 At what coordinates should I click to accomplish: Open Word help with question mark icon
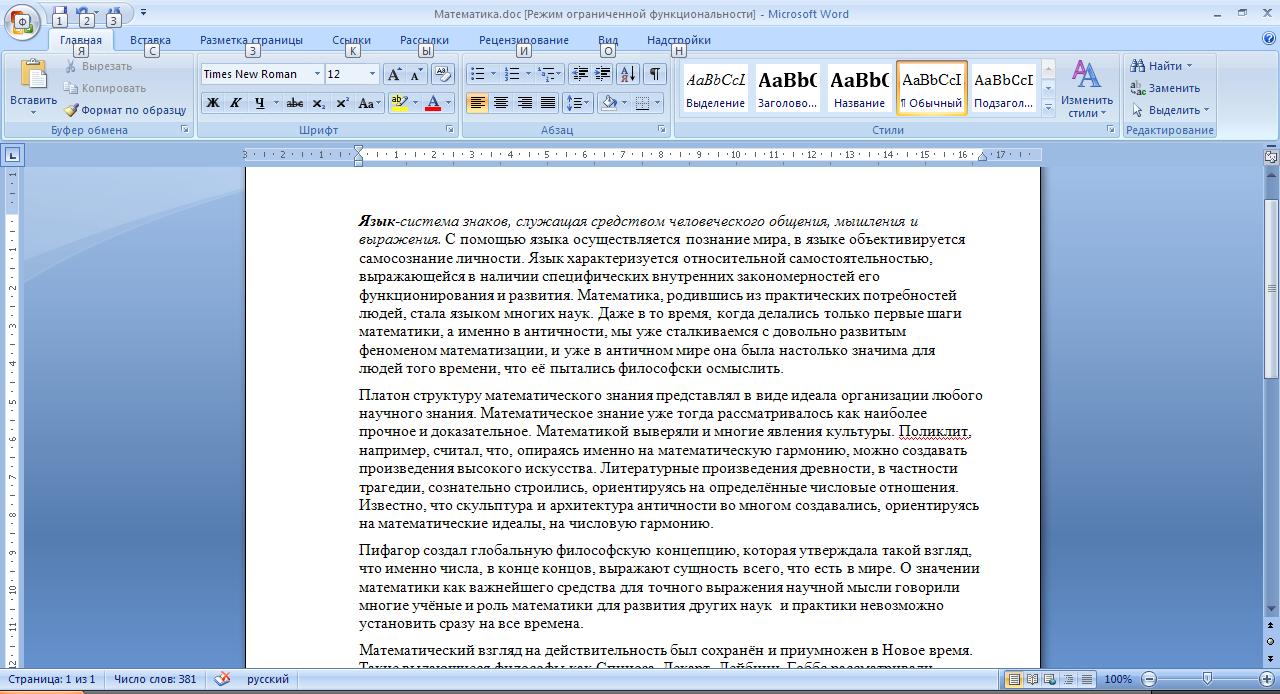[1269, 40]
